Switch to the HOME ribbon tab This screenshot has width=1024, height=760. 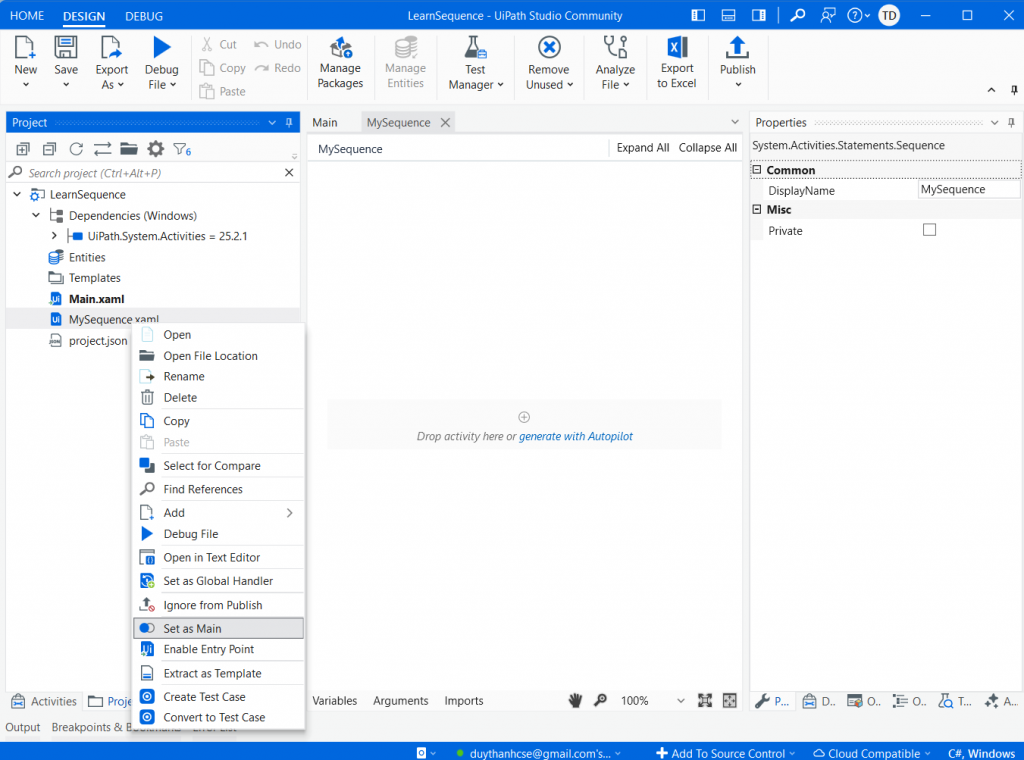coord(27,16)
